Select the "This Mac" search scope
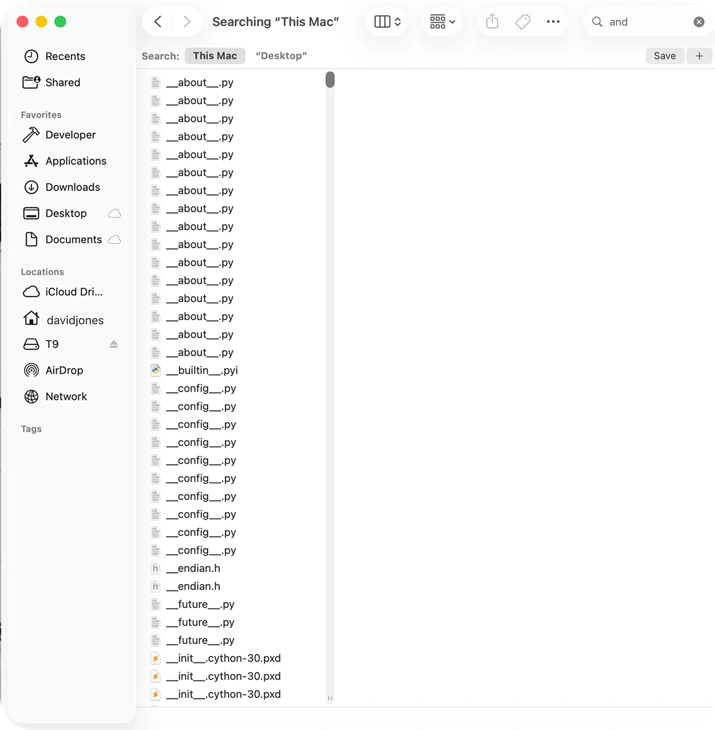 coord(215,56)
